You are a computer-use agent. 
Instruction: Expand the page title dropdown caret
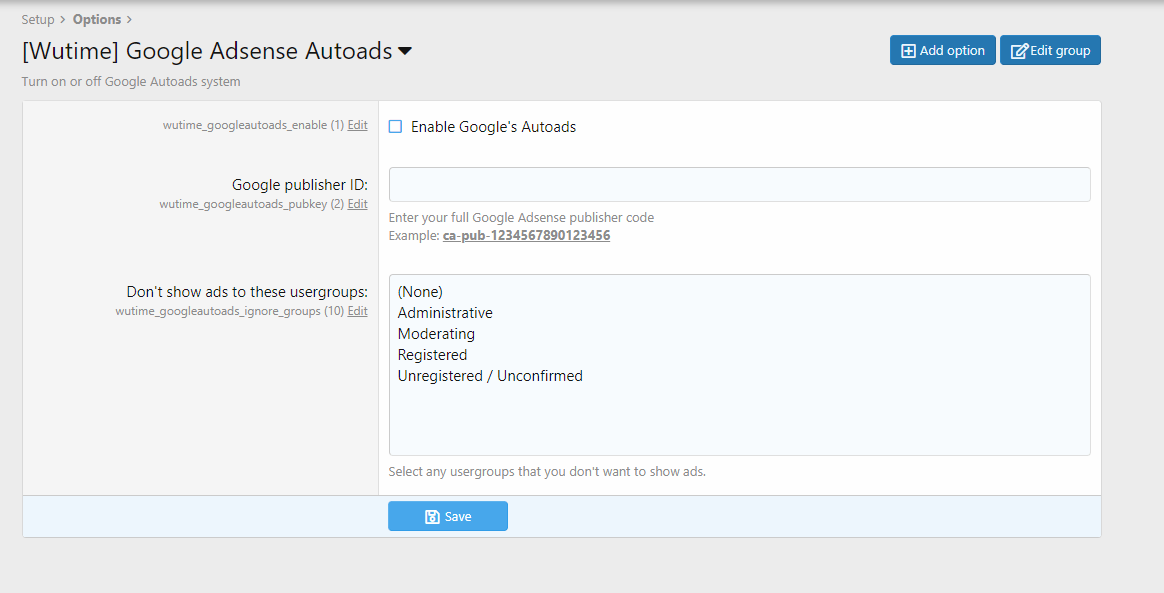(x=405, y=52)
